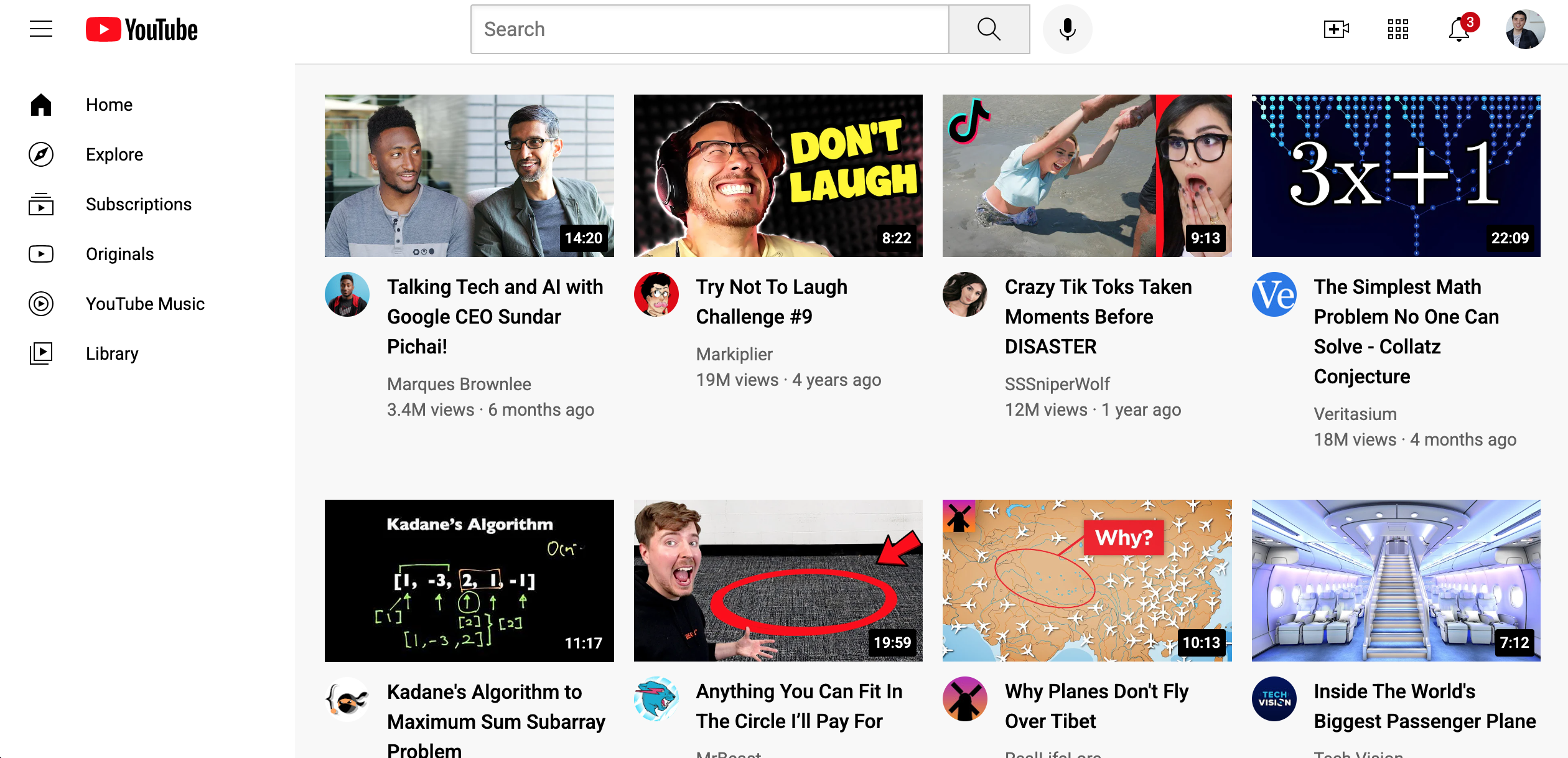Open the YouTube apps grid
1568x758 pixels.
(1398, 29)
